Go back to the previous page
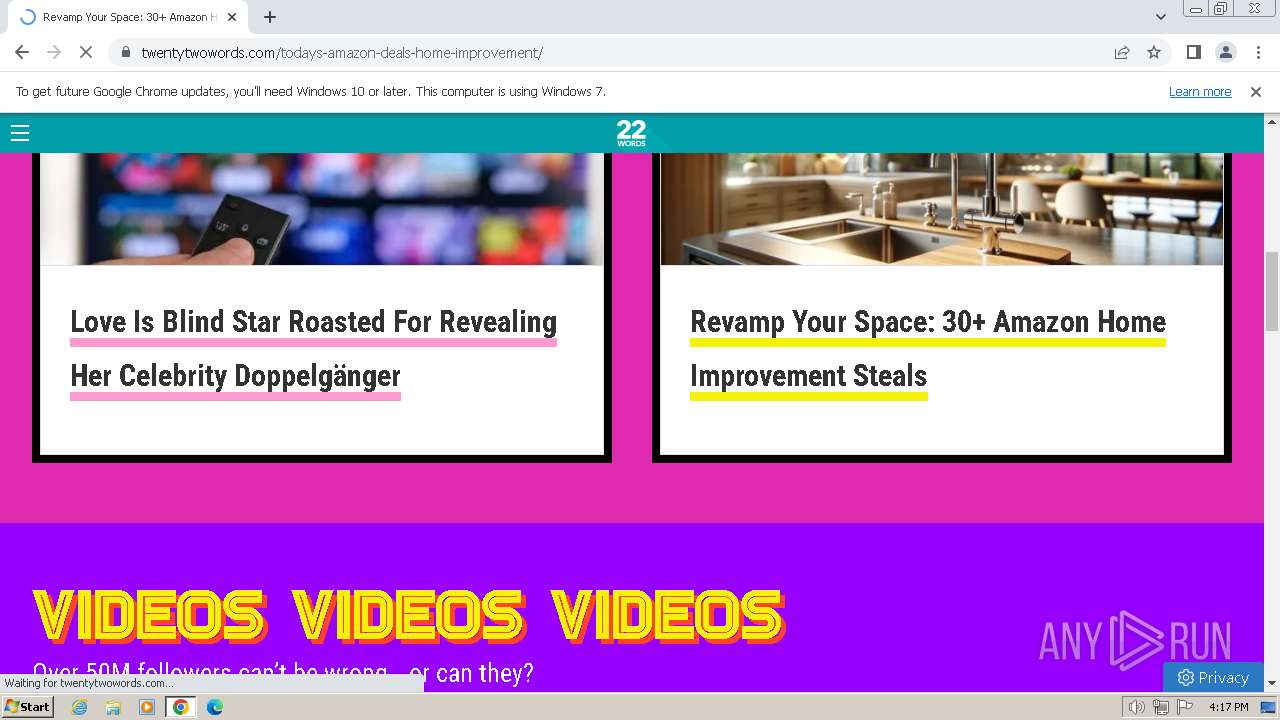This screenshot has width=1280, height=720. coord(22,53)
